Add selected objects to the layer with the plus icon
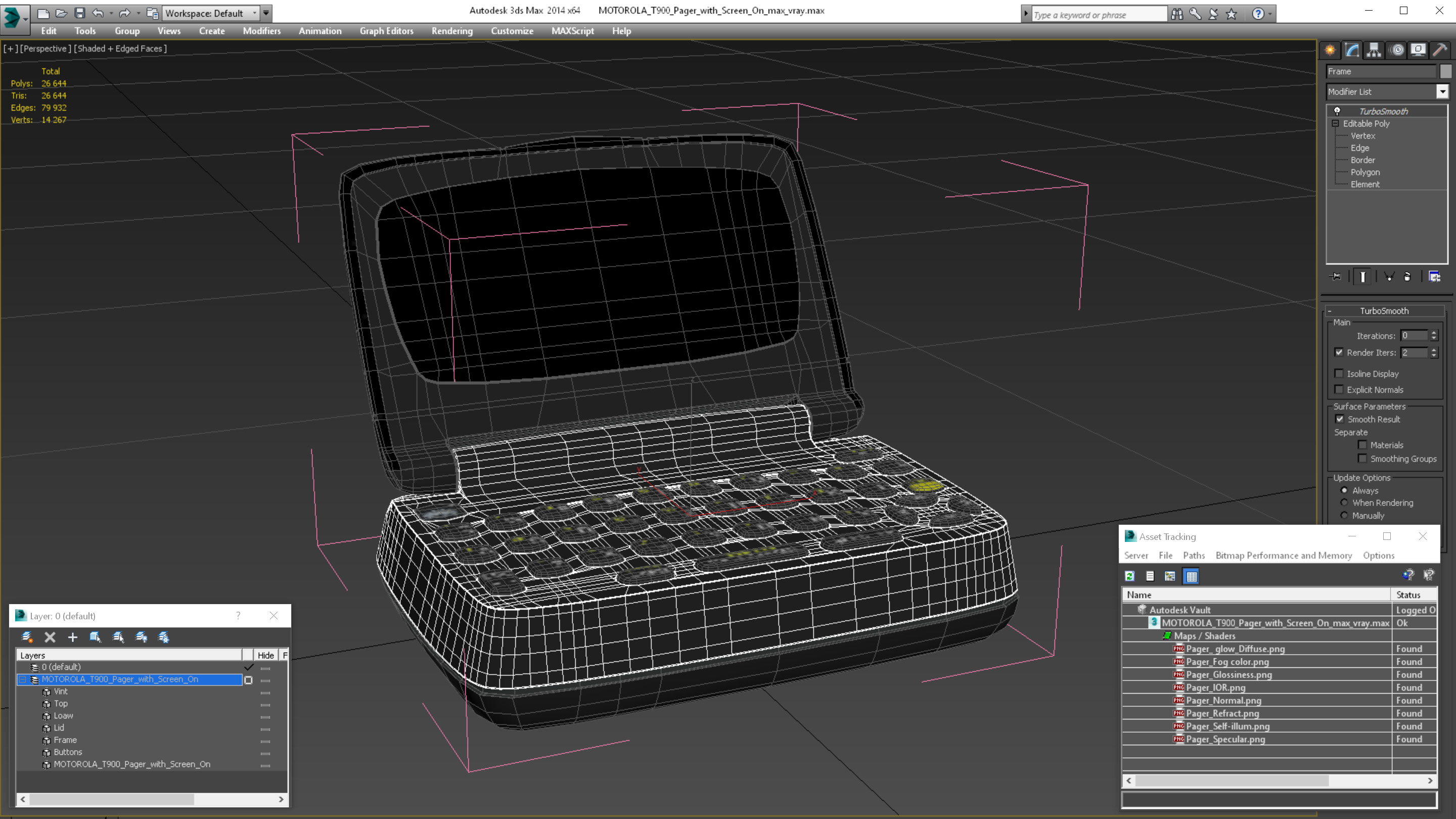This screenshot has height=819, width=1456. (x=72, y=637)
